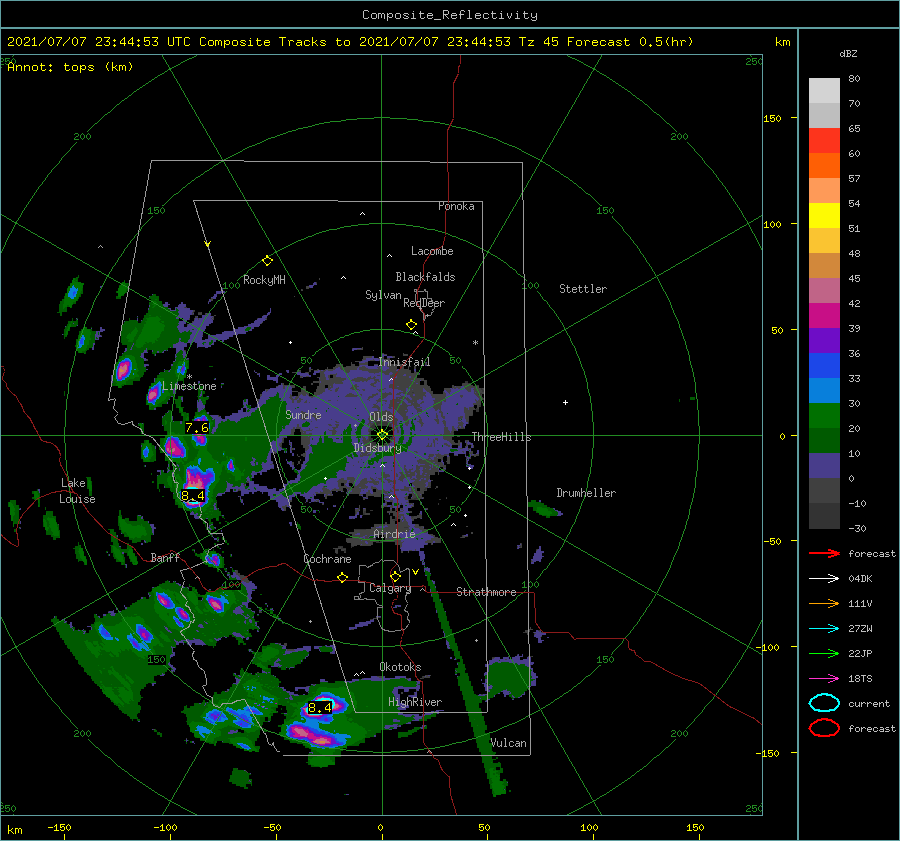The width and height of the screenshot is (900, 841).
Task: Click the 7.6 storm top label
Action: point(196,428)
